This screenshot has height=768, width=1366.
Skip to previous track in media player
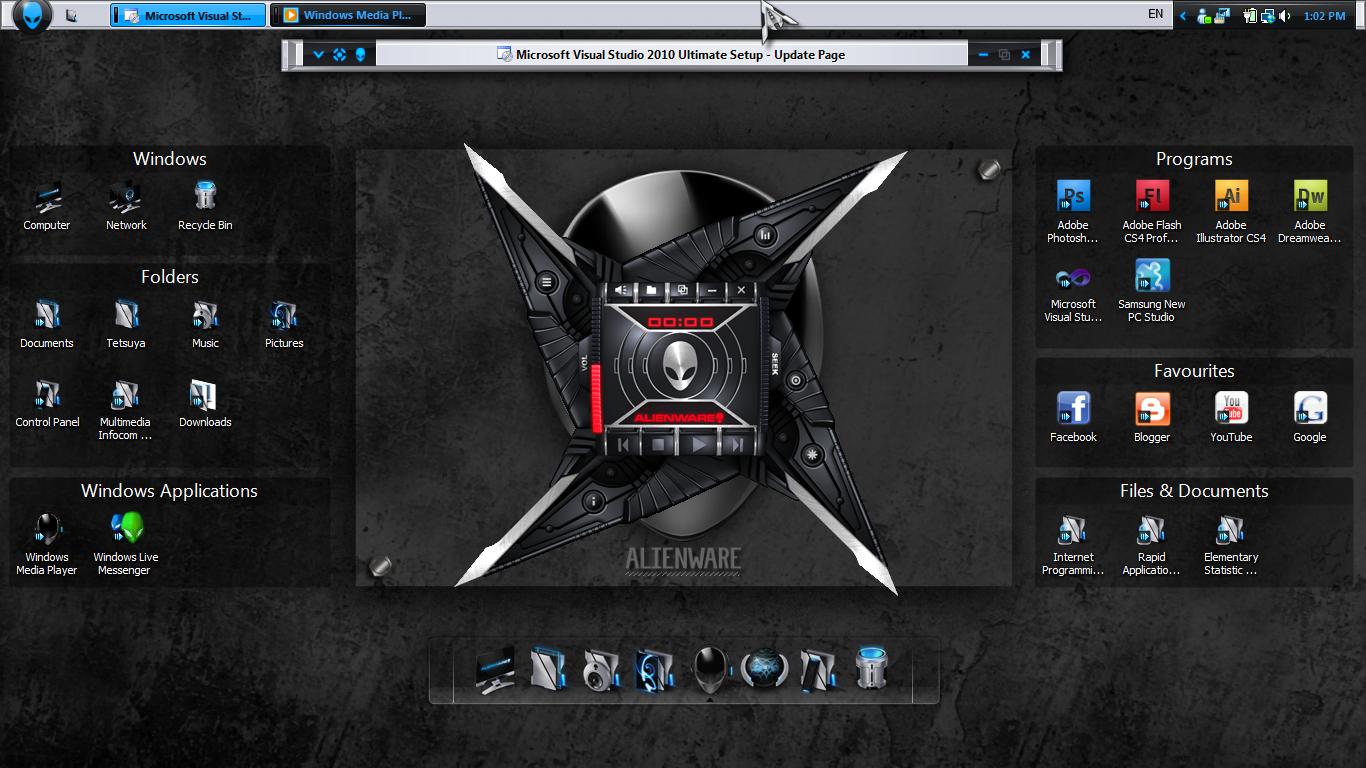[623, 444]
